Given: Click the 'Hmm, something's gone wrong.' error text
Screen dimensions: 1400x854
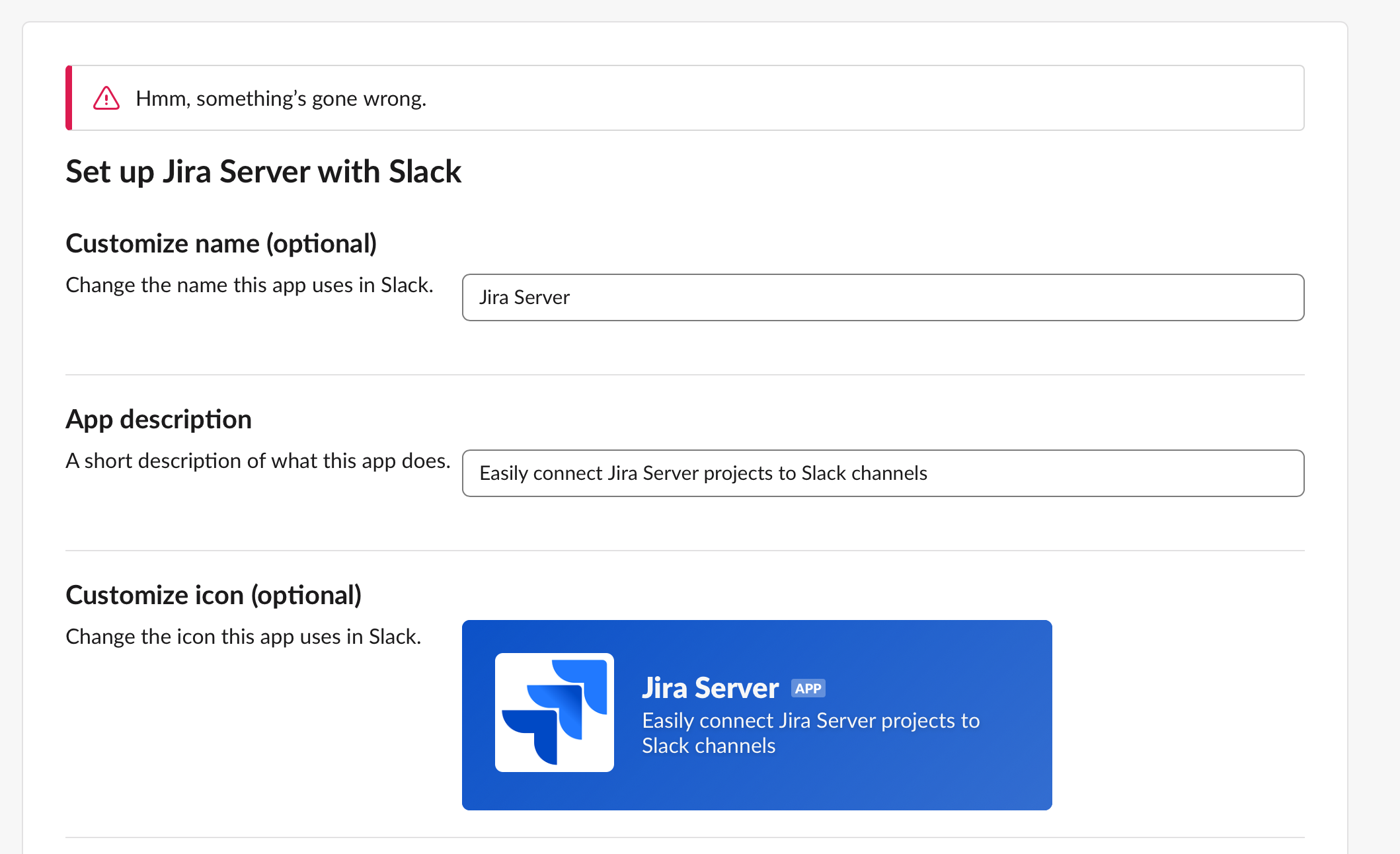Looking at the screenshot, I should click(x=281, y=98).
